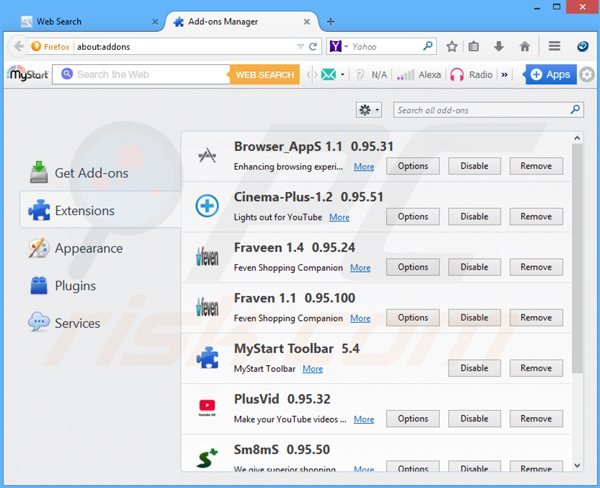Disable the MyStart Toolbar extension

click(474, 368)
